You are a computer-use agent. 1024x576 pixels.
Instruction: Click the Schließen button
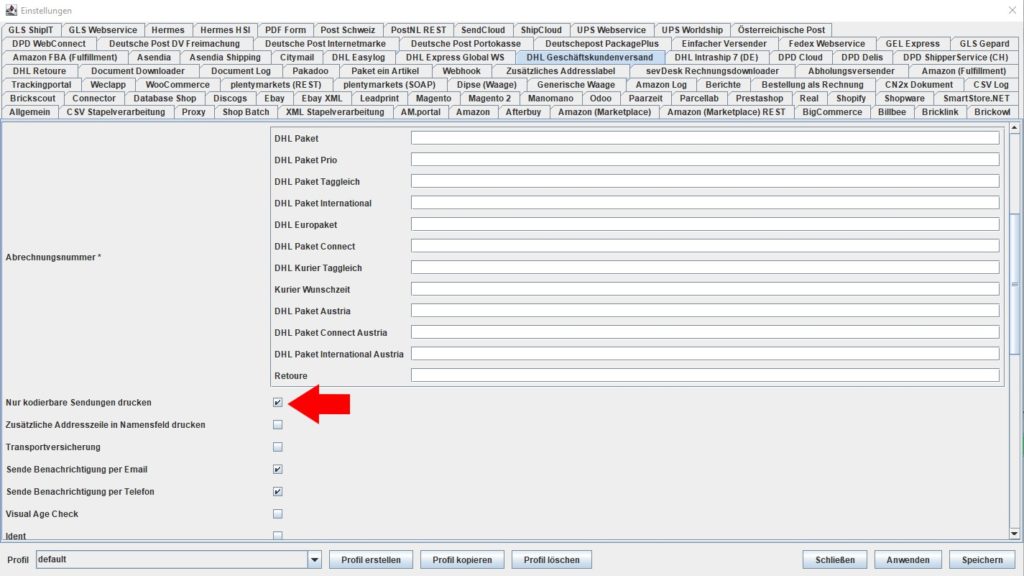835,560
